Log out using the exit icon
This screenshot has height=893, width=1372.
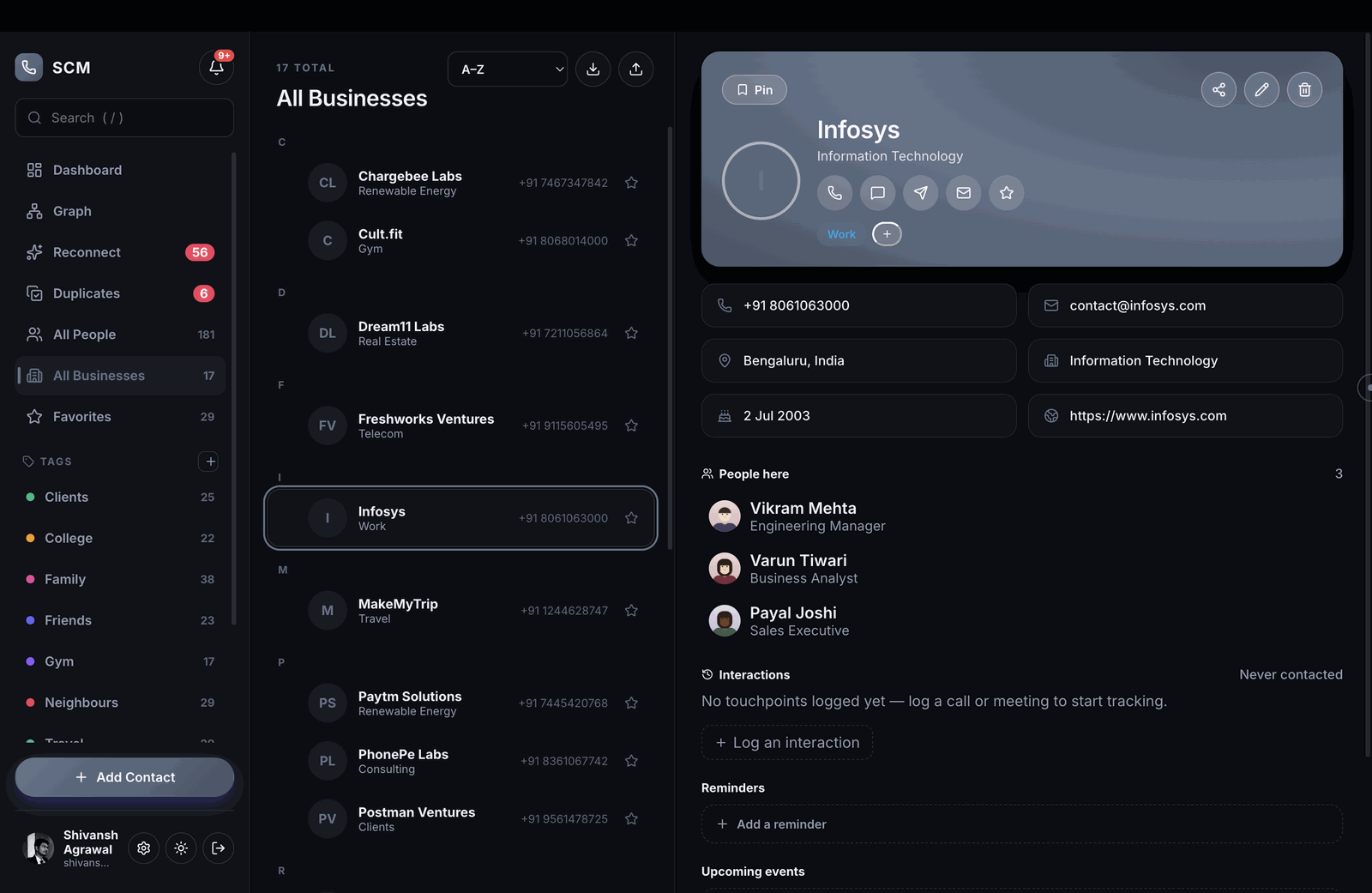point(219,848)
